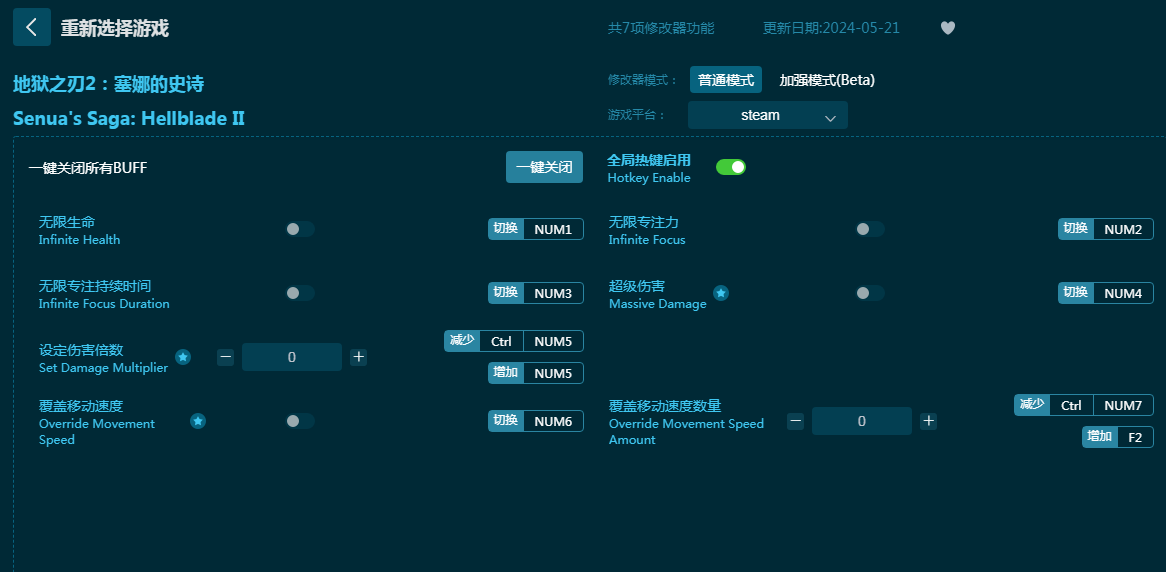Screen dimensions: 1166x572
Task: Click the 切换 label beside NUM4
Action: click(1075, 293)
